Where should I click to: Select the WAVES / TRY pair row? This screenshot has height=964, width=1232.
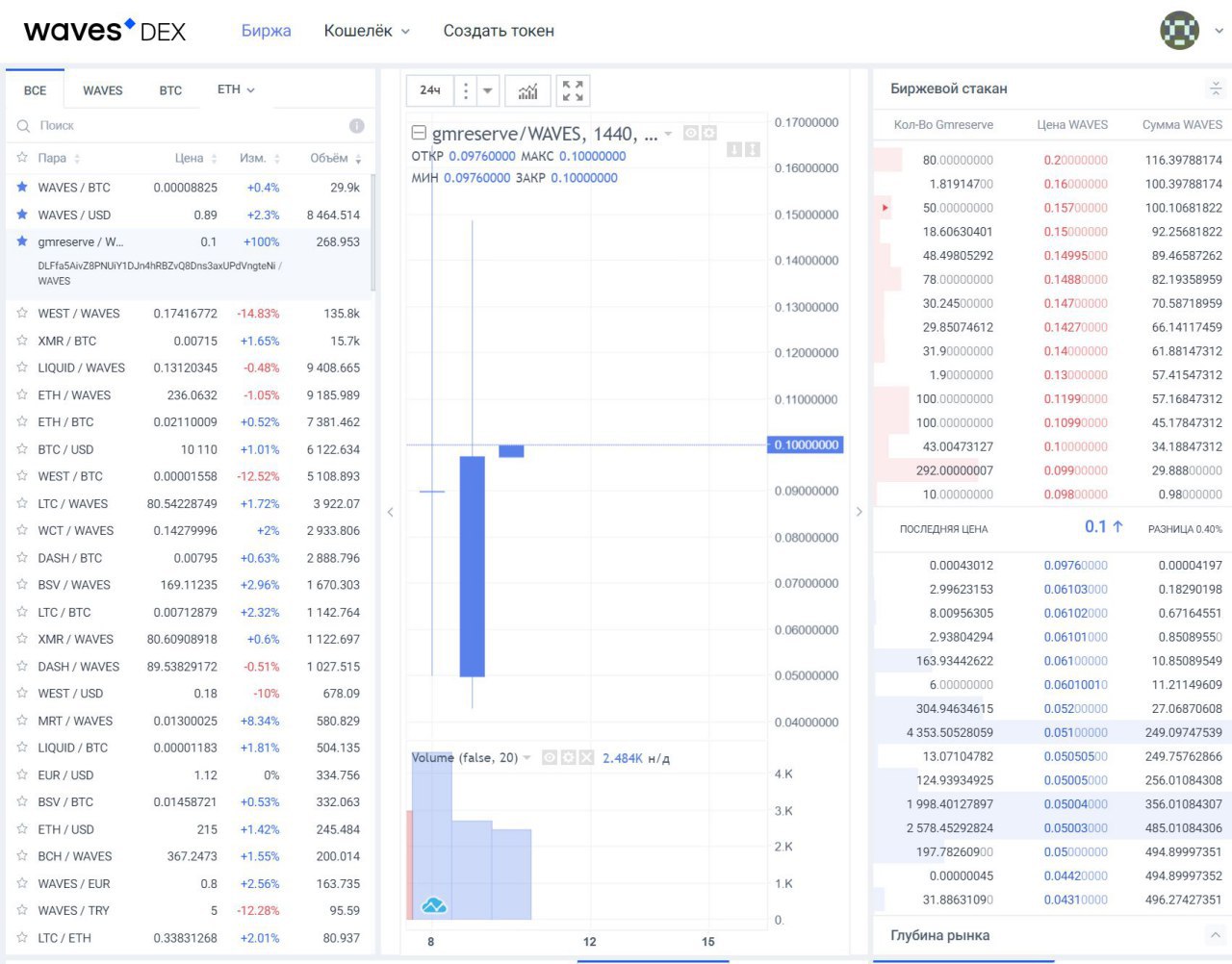(x=188, y=910)
